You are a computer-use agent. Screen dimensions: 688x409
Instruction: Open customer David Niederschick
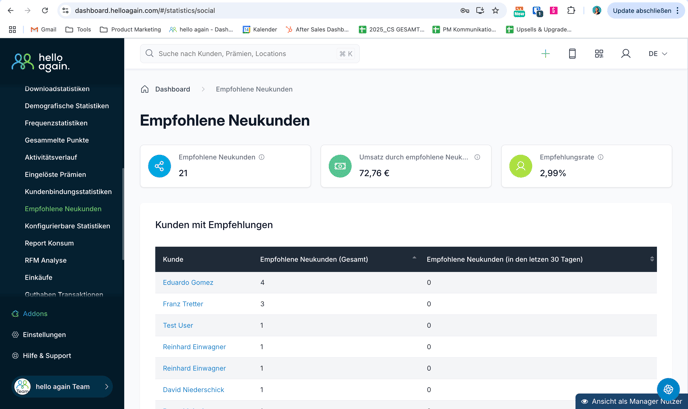193,389
